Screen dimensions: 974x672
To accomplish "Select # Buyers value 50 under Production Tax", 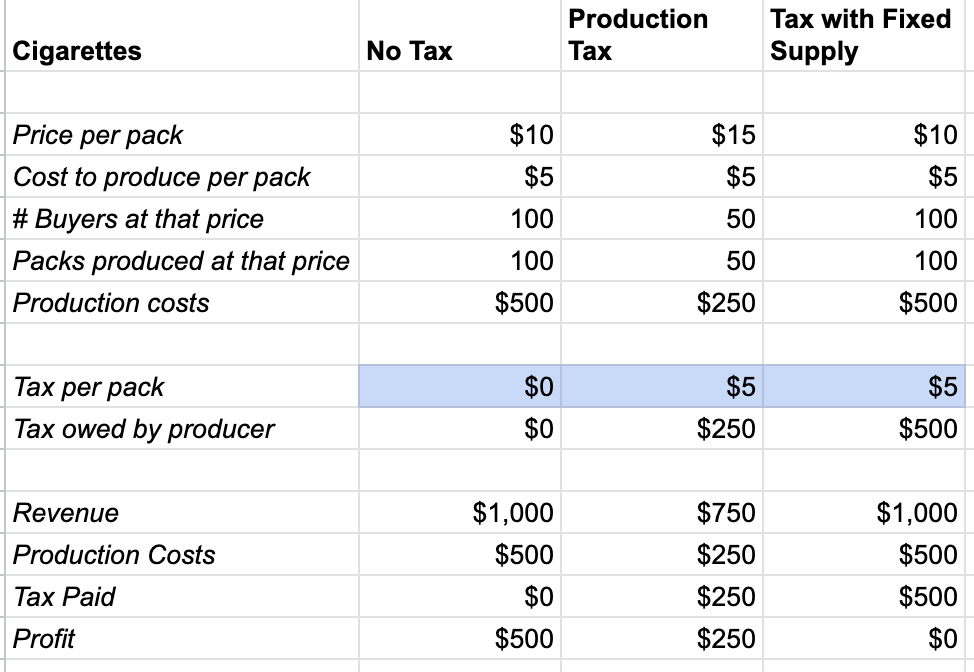I will pyautogui.click(x=662, y=219).
